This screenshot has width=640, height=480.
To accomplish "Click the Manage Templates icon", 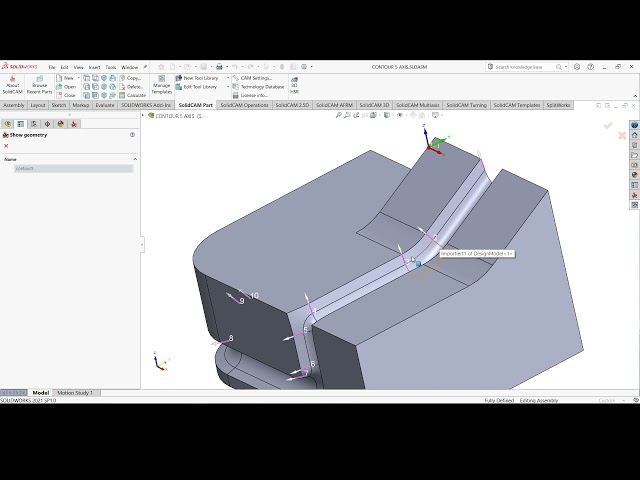I will coord(162,85).
